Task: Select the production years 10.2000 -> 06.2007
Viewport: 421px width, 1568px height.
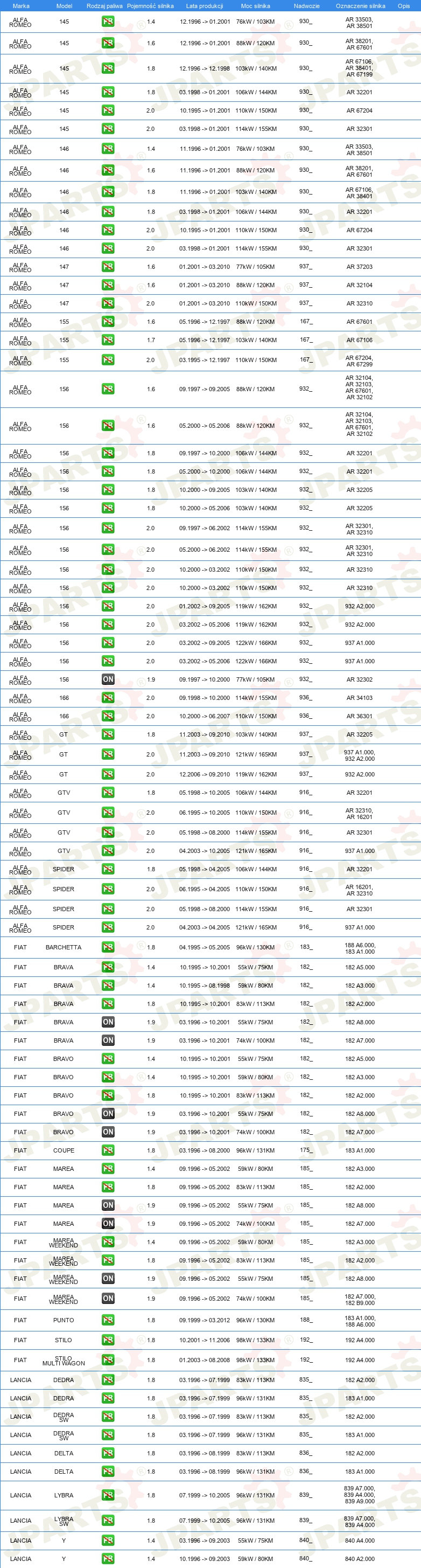Action: point(205,716)
